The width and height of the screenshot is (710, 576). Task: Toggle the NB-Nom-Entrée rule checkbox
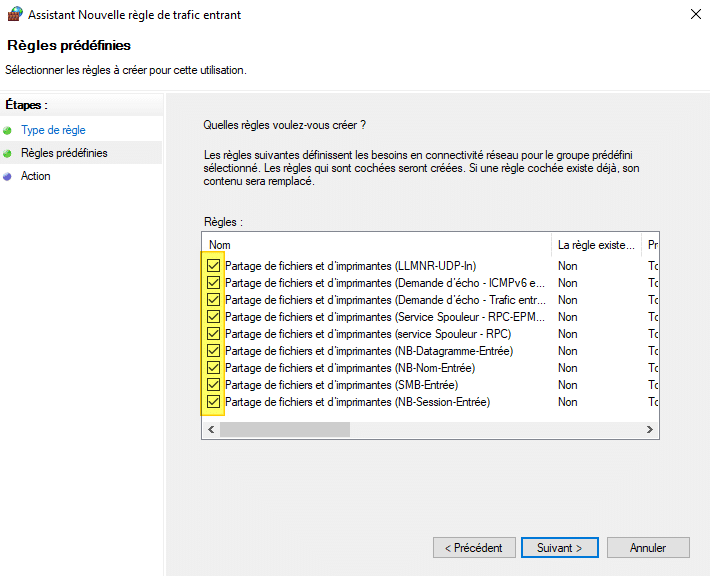coord(213,368)
